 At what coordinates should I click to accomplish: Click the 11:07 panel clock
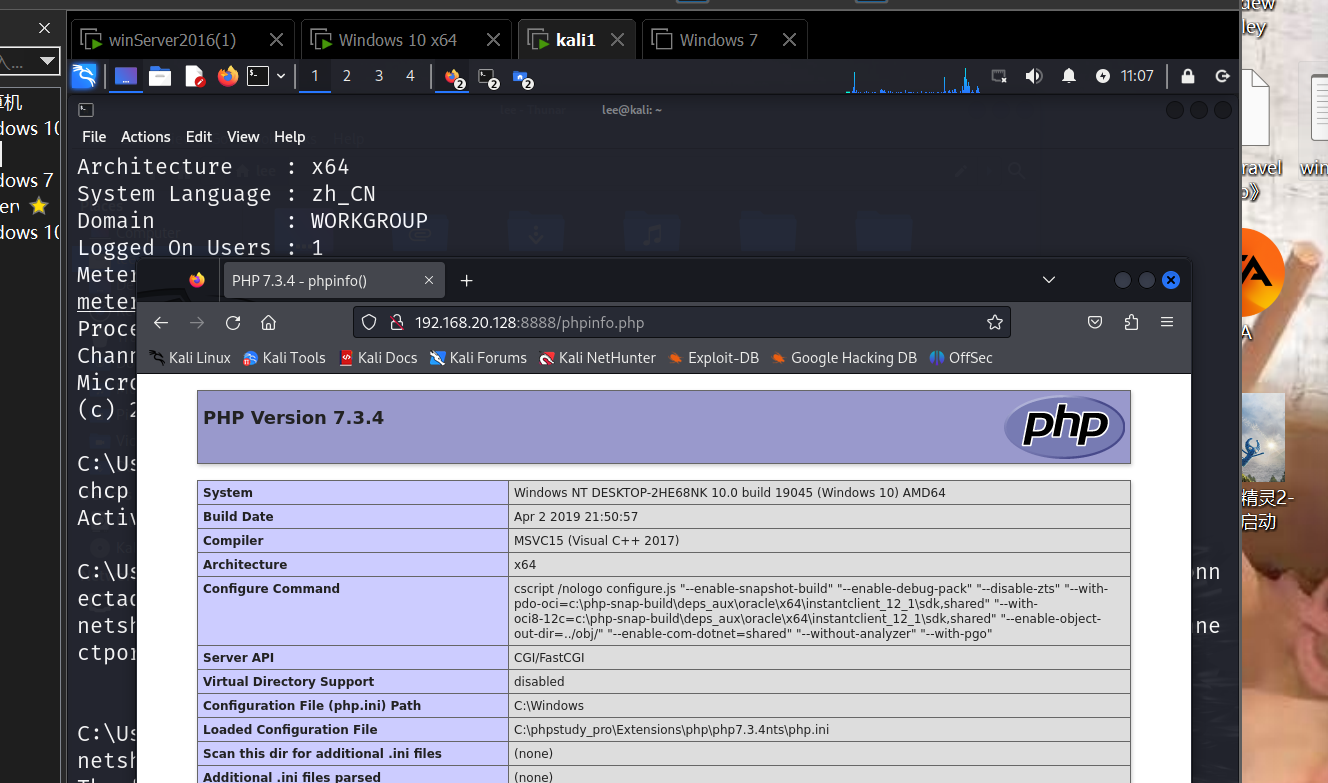pos(1137,76)
